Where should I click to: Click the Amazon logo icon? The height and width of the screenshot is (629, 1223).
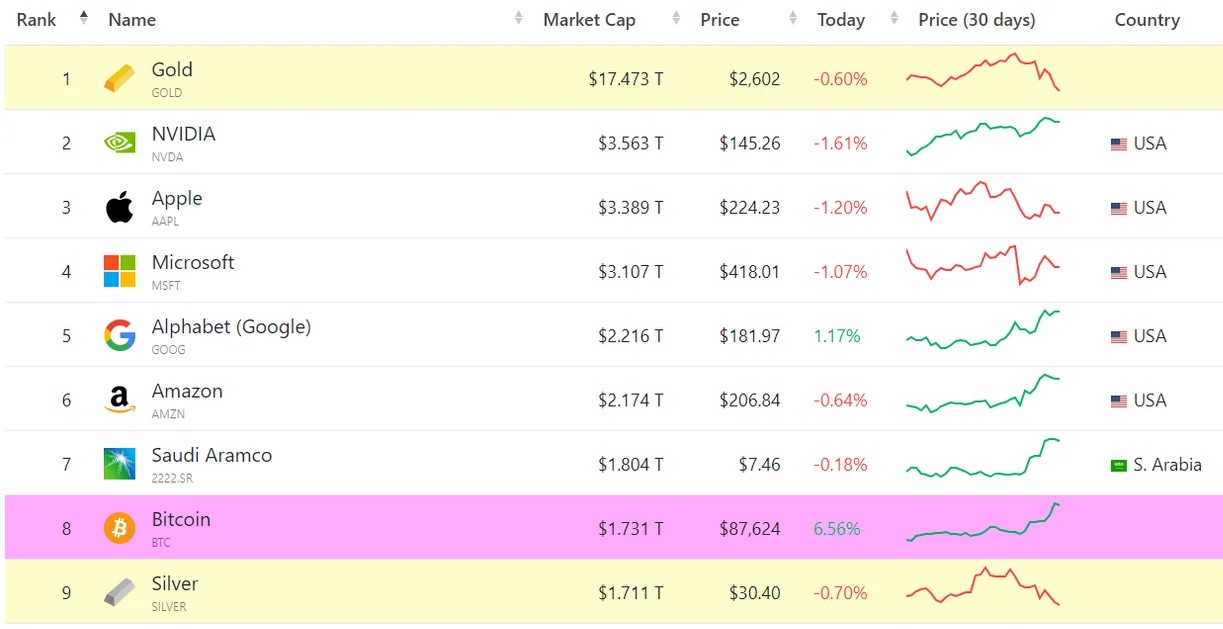click(119, 400)
